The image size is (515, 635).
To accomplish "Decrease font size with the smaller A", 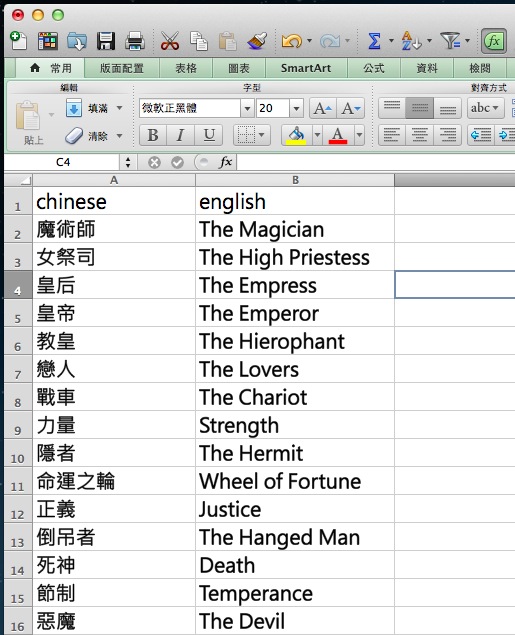I will (x=351, y=108).
